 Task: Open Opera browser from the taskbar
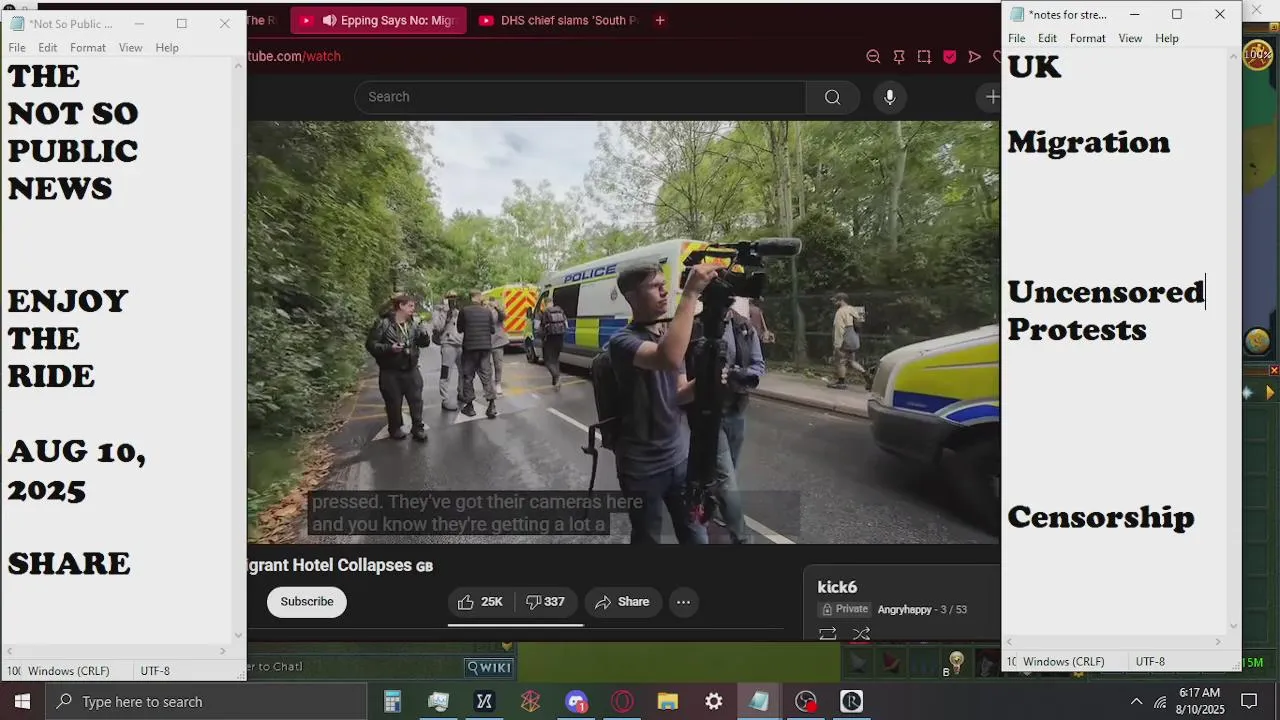pos(622,702)
